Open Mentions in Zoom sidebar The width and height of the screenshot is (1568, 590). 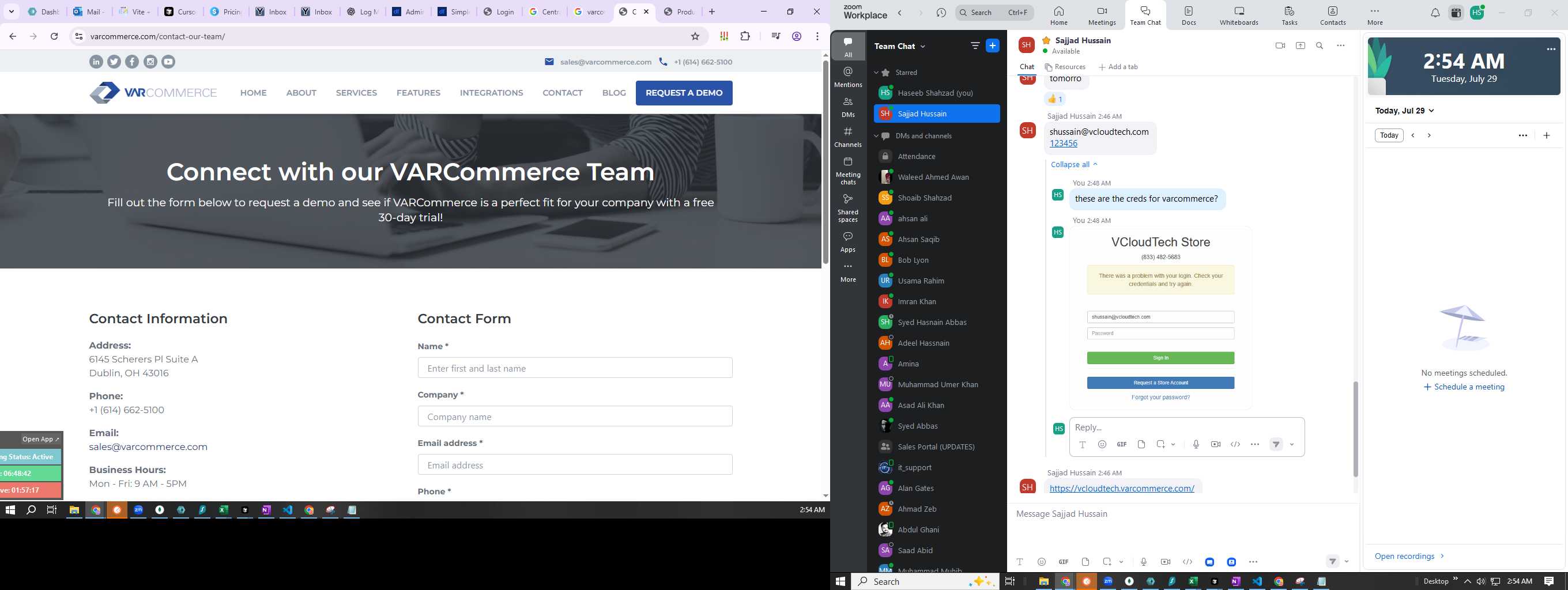coord(848,77)
